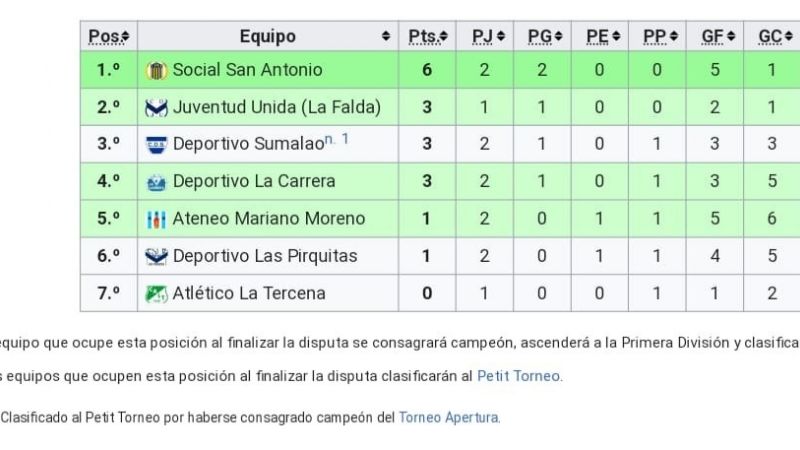Open the Petit Torneo link

pyautogui.click(x=518, y=377)
